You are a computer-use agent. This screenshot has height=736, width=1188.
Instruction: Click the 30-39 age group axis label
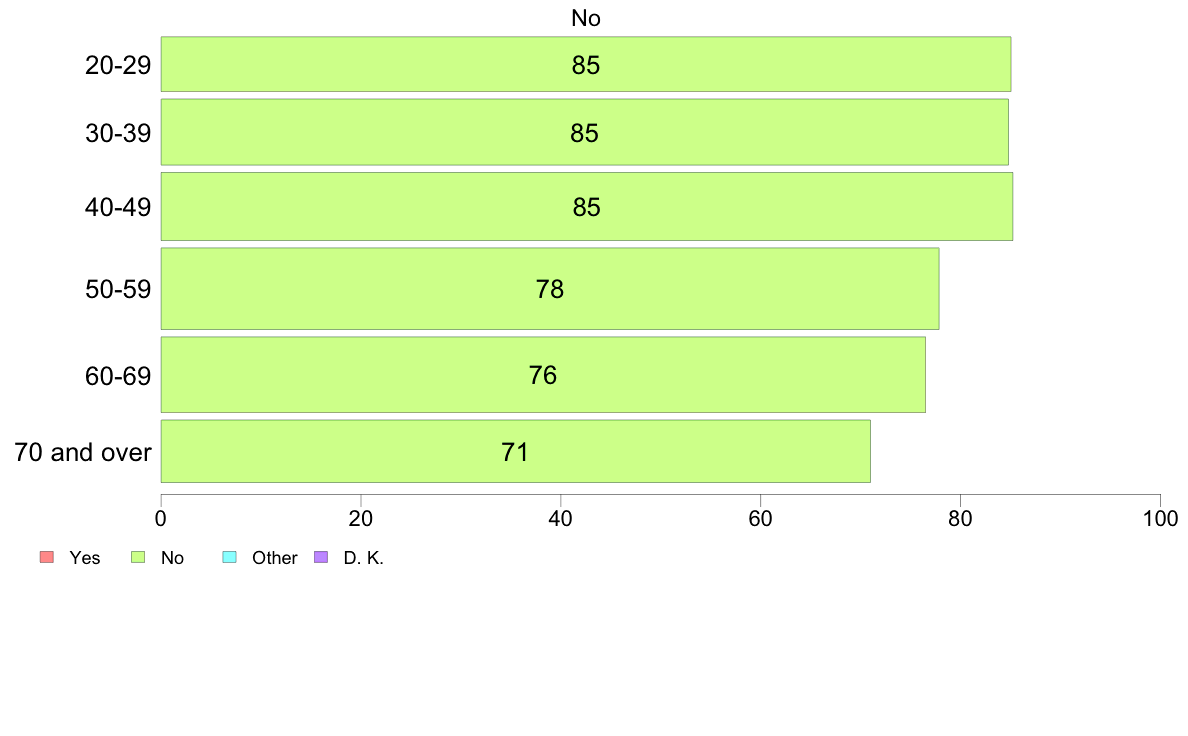point(118,133)
